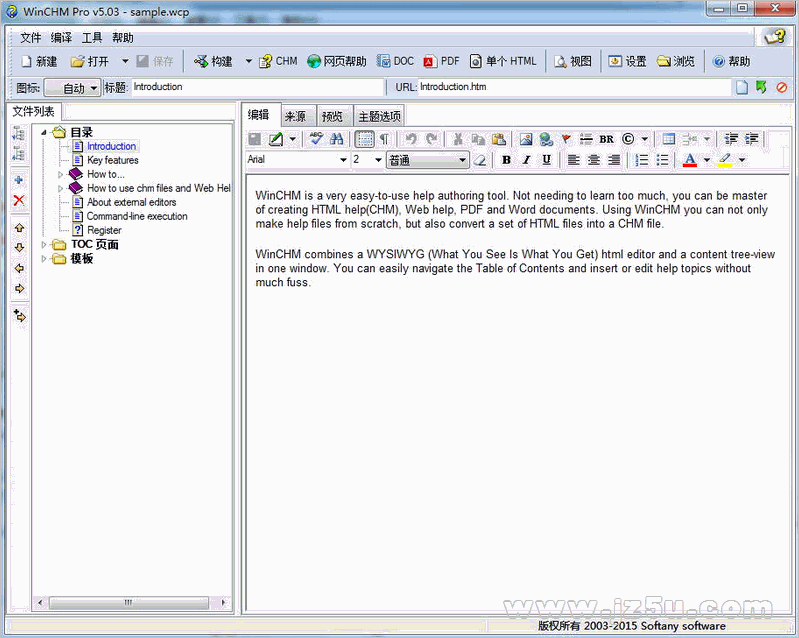Open the 工具 menu
Image resolution: width=799 pixels, height=638 pixels.
tap(92, 38)
